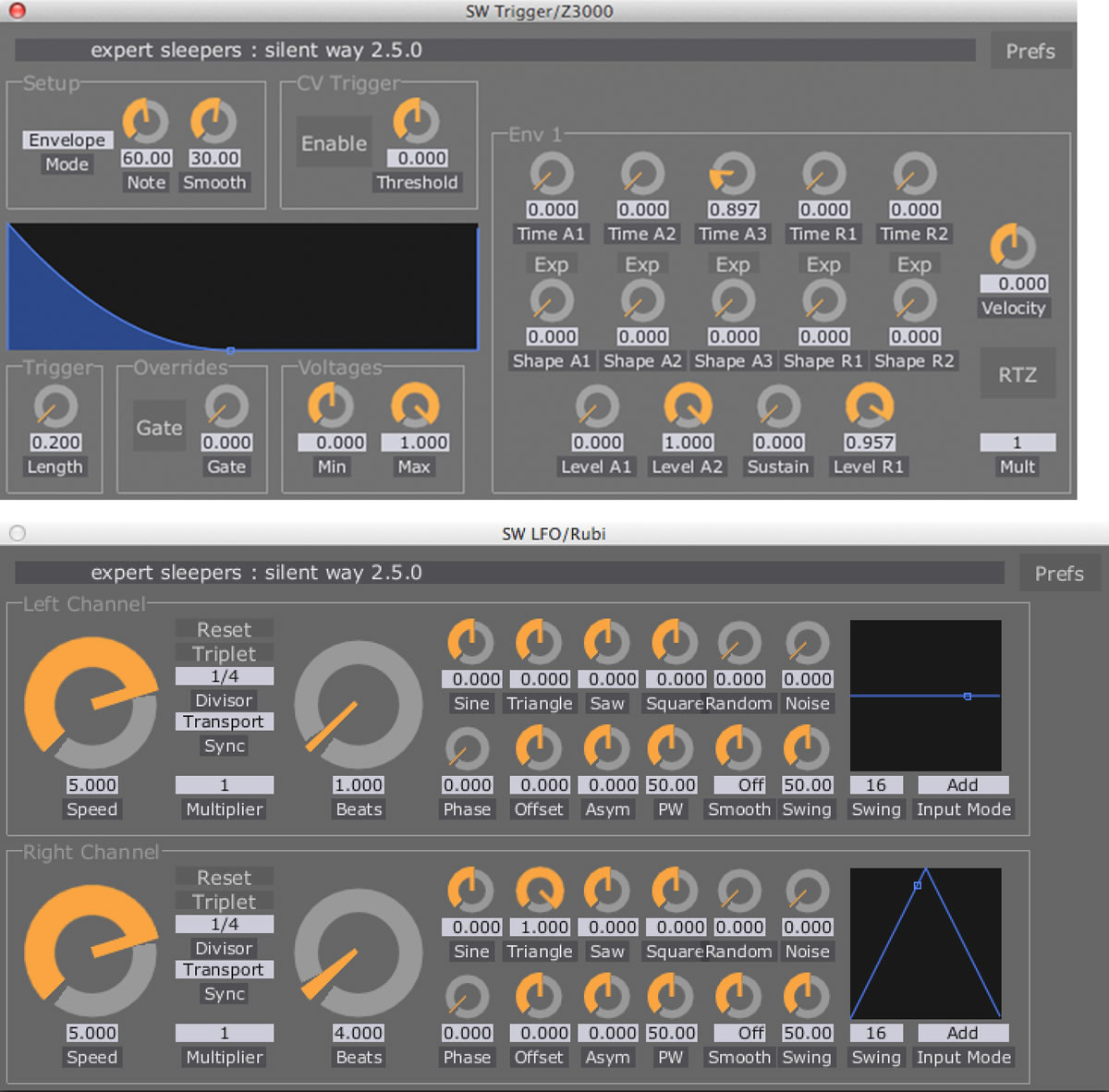Image resolution: width=1109 pixels, height=1092 pixels.
Task: Click the Left Channel Beats knob
Action: 359,706
